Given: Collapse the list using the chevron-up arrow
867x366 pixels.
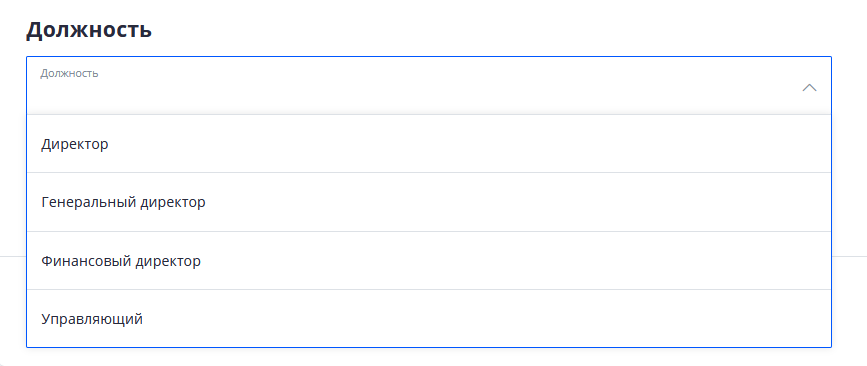Looking at the screenshot, I should 809,88.
